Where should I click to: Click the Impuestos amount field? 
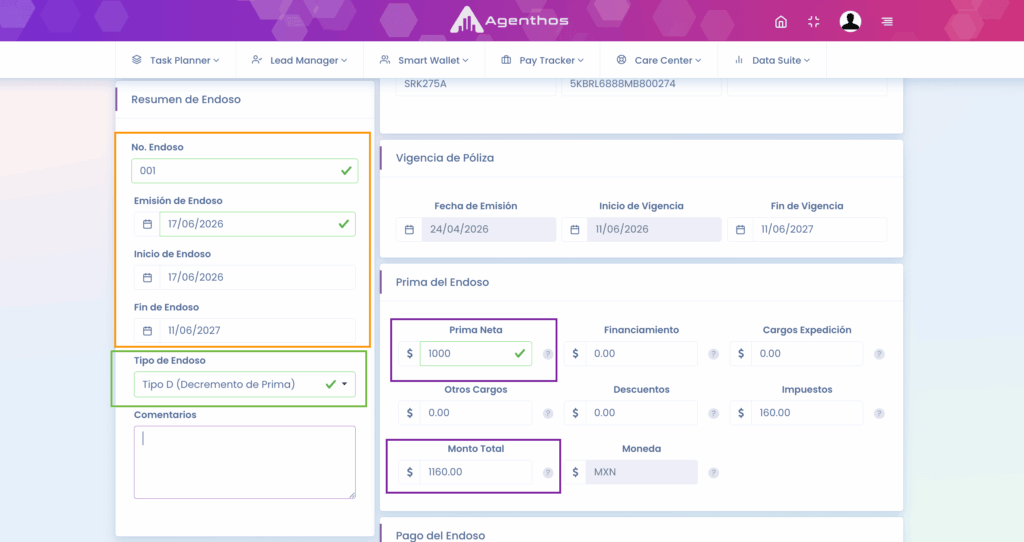(x=807, y=413)
